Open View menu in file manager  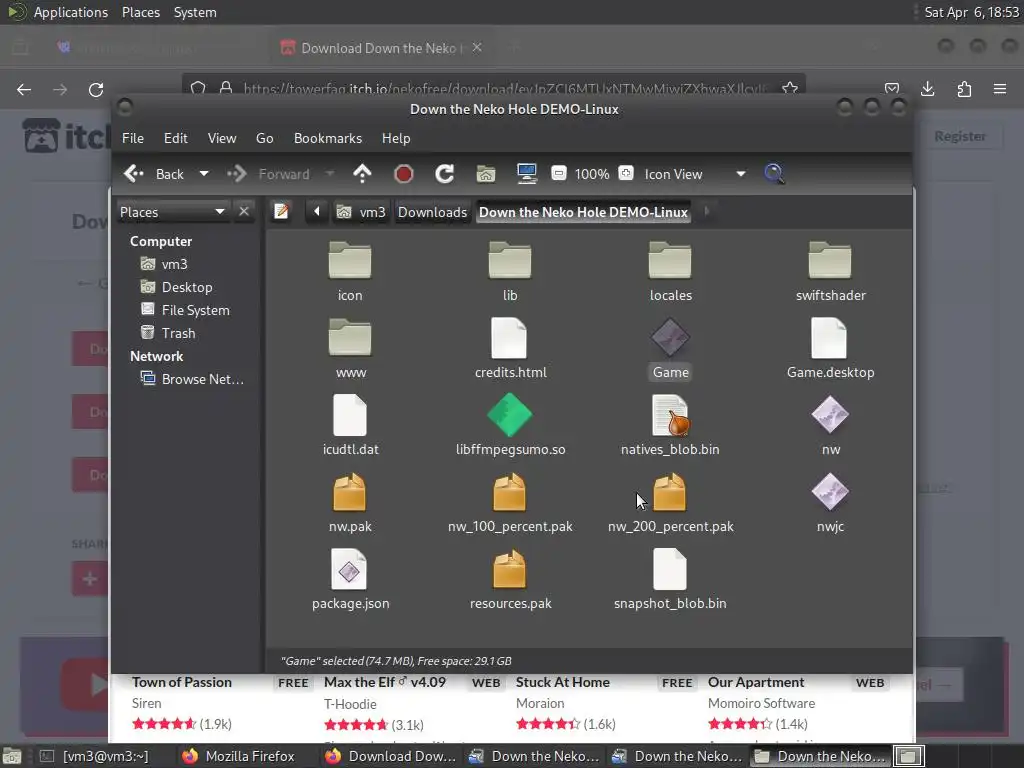(222, 138)
